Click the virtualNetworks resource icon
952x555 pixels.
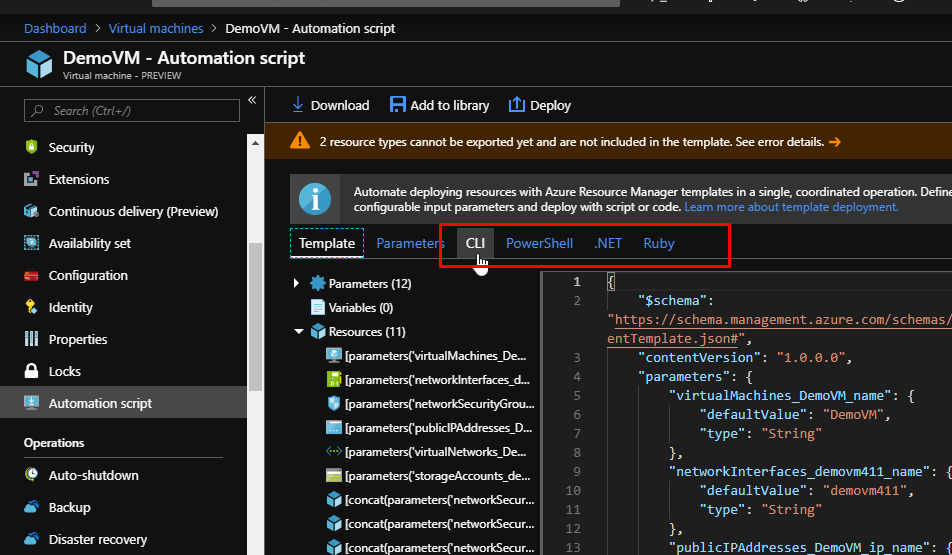(334, 451)
